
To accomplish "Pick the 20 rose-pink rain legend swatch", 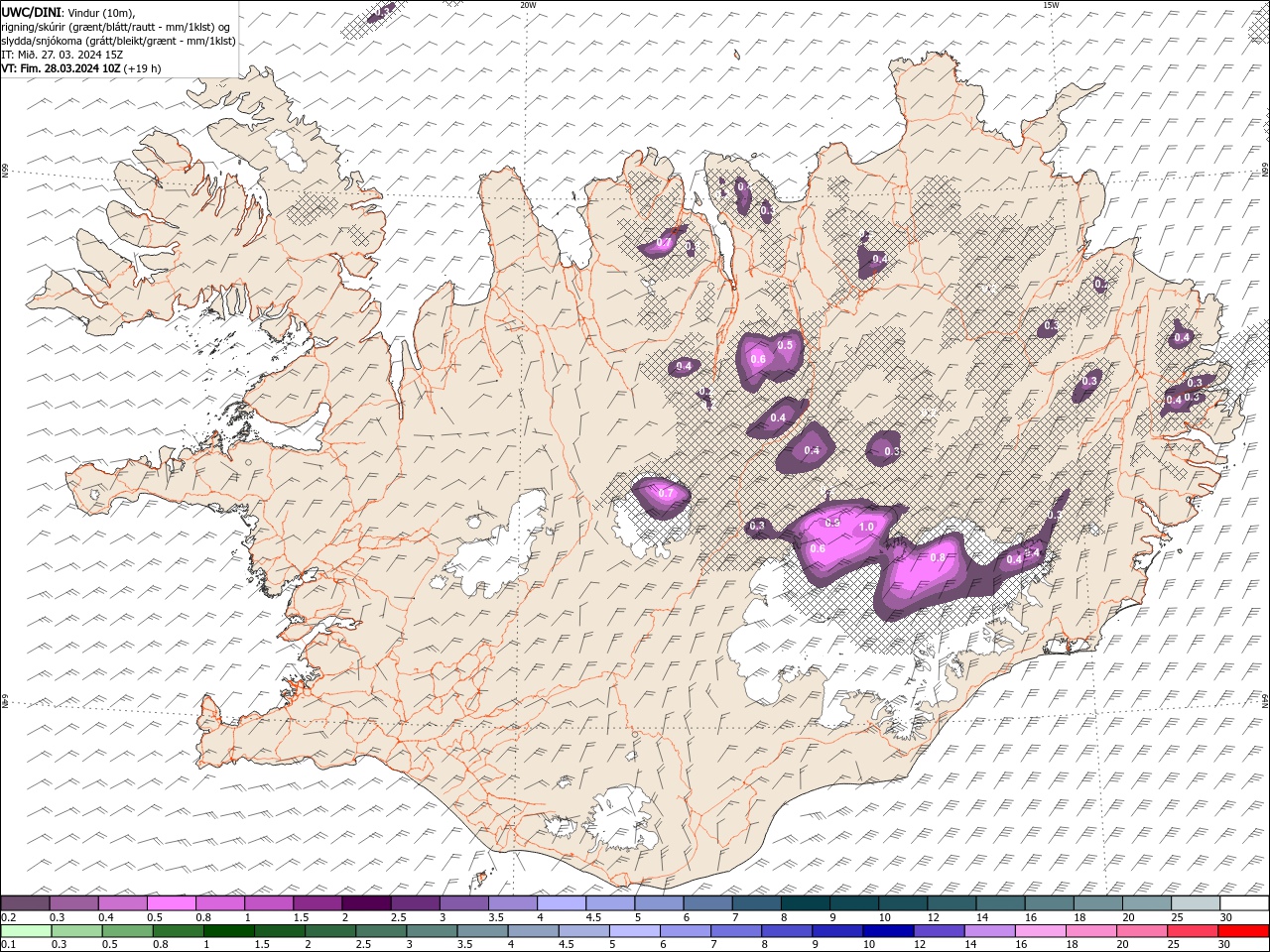I will pos(1141,930).
